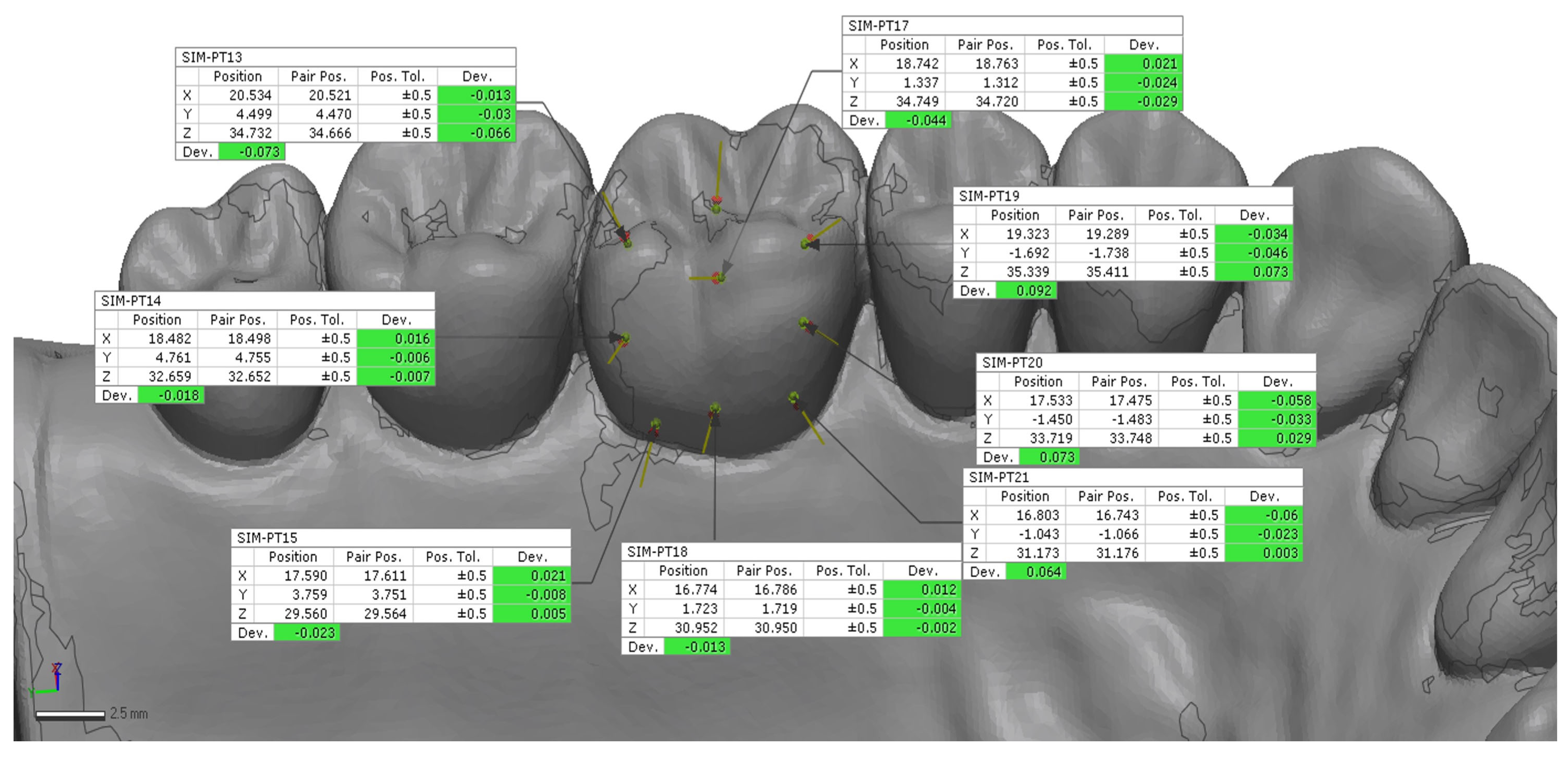Select SIM-PT17 table header label
This screenshot has width=1568, height=757.
(x=878, y=26)
